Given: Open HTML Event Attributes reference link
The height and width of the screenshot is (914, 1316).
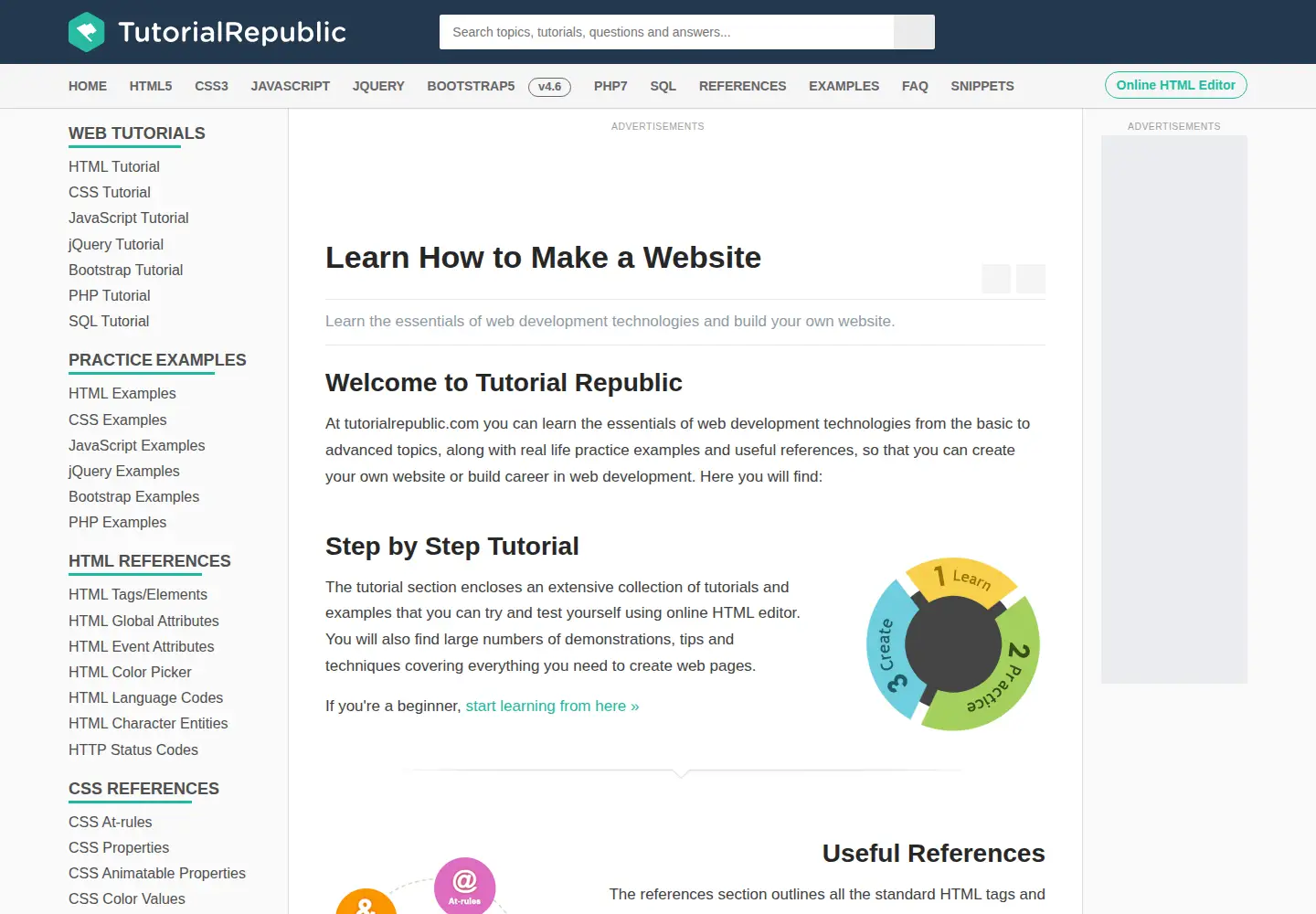Looking at the screenshot, I should 142,646.
